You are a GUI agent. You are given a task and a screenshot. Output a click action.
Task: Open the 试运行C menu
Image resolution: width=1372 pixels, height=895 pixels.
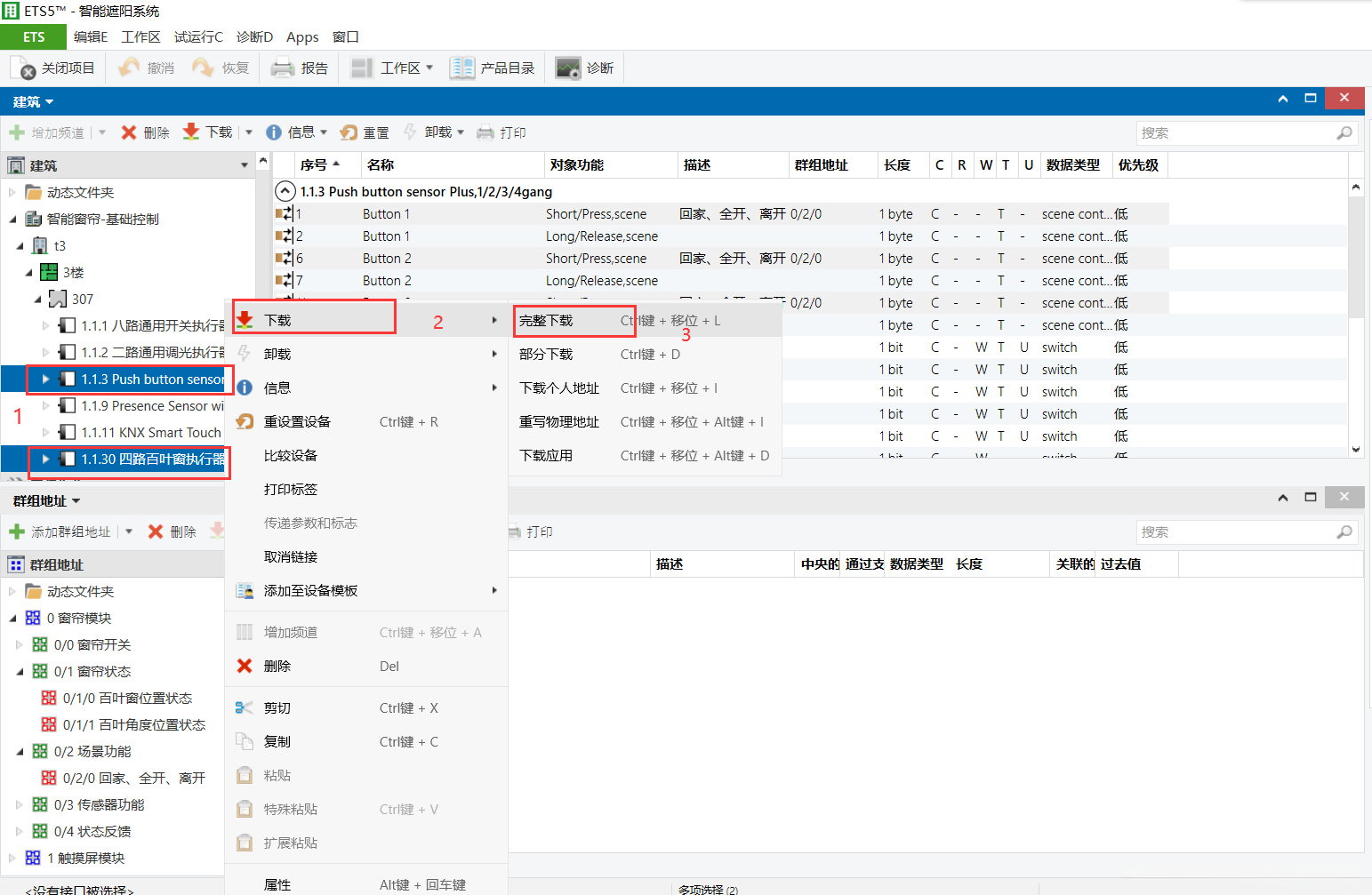[198, 36]
